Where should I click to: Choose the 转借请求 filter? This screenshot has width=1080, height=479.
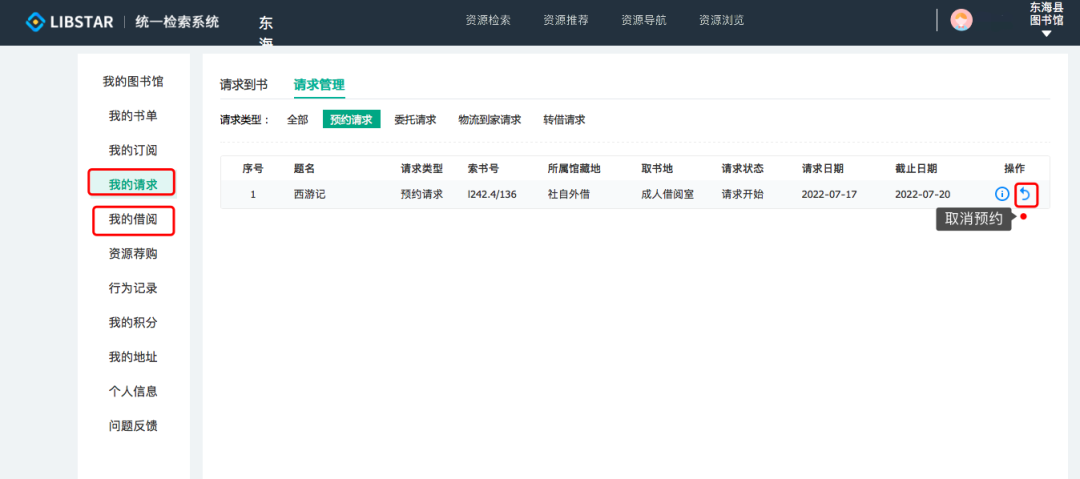tap(564, 120)
